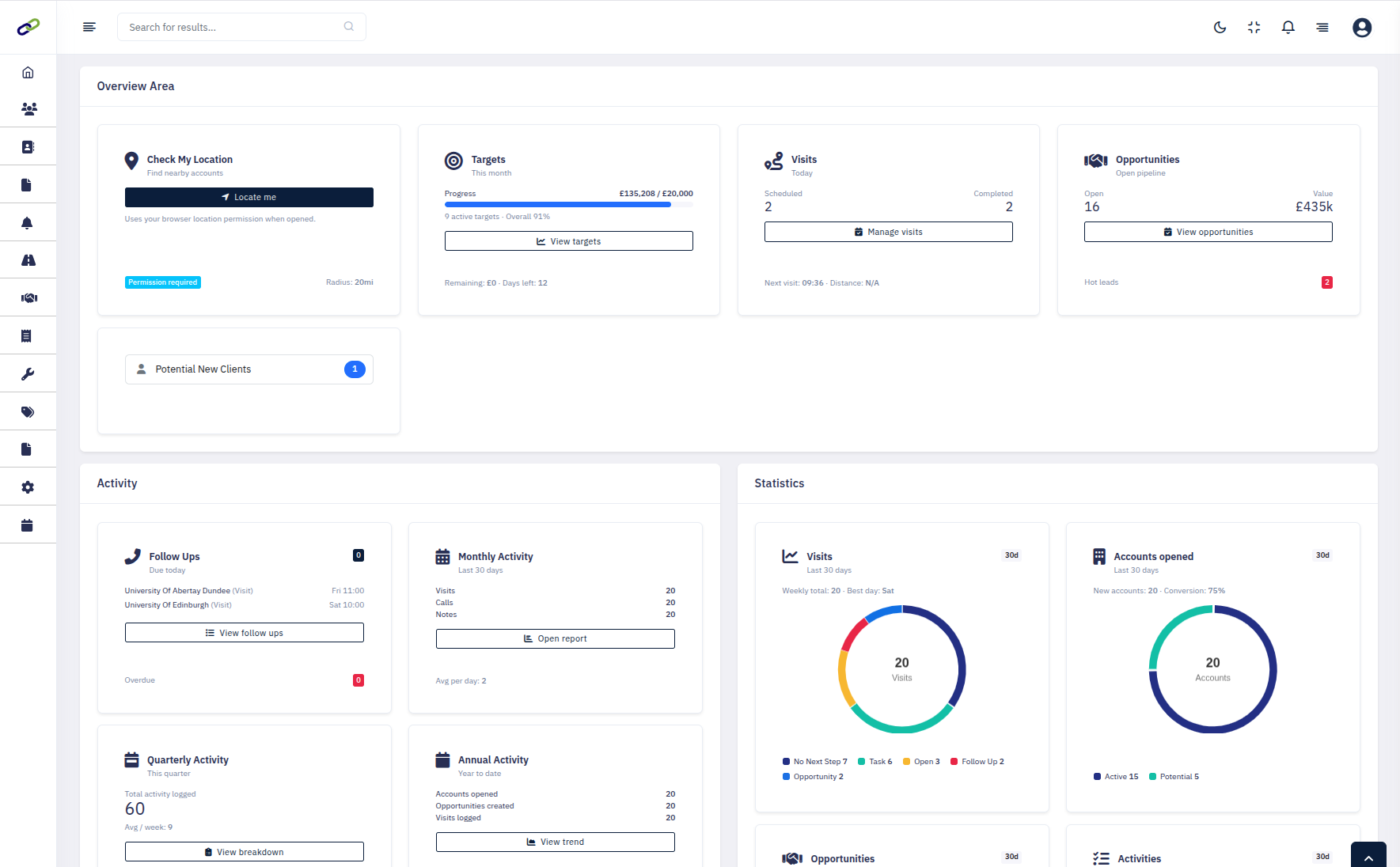Open the receipt icon in sidebar
The height and width of the screenshot is (867, 1400).
pyautogui.click(x=26, y=336)
